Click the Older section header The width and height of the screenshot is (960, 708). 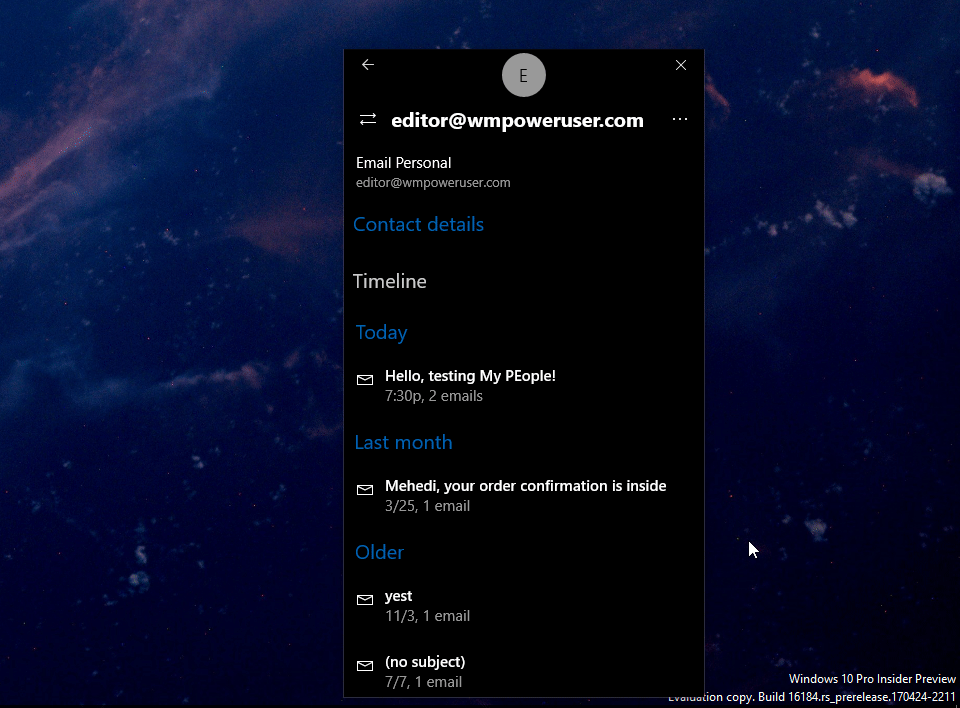pyautogui.click(x=380, y=552)
